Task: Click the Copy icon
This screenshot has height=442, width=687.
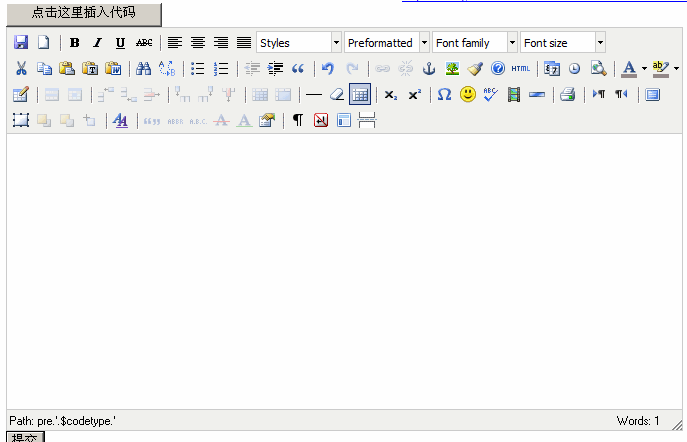Action: (44, 68)
